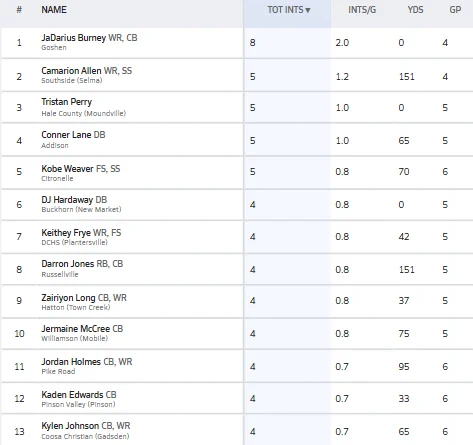Select Kylen Johnson's 65 yards value
The image size is (473, 445).
[404, 432]
